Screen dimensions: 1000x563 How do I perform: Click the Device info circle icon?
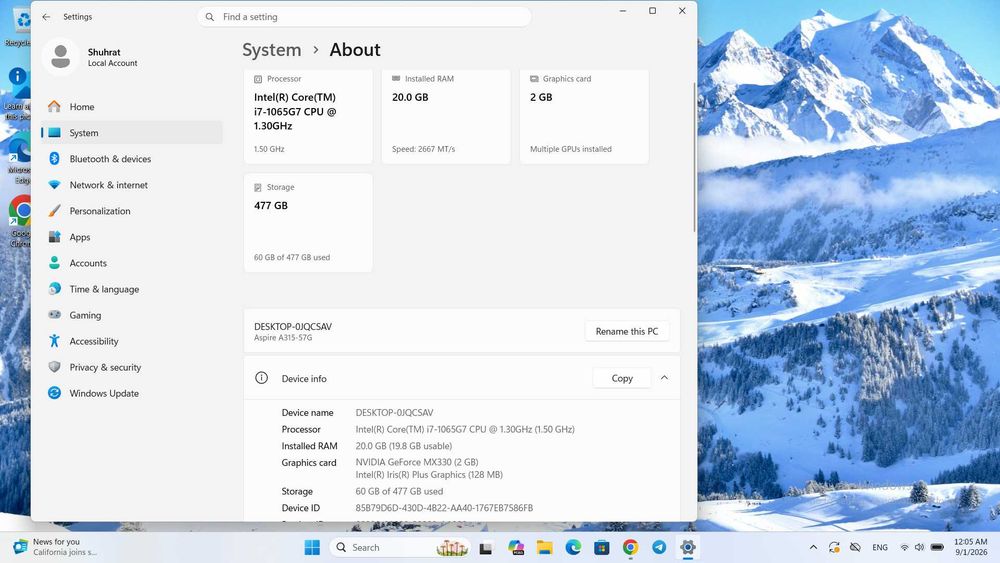click(x=261, y=378)
